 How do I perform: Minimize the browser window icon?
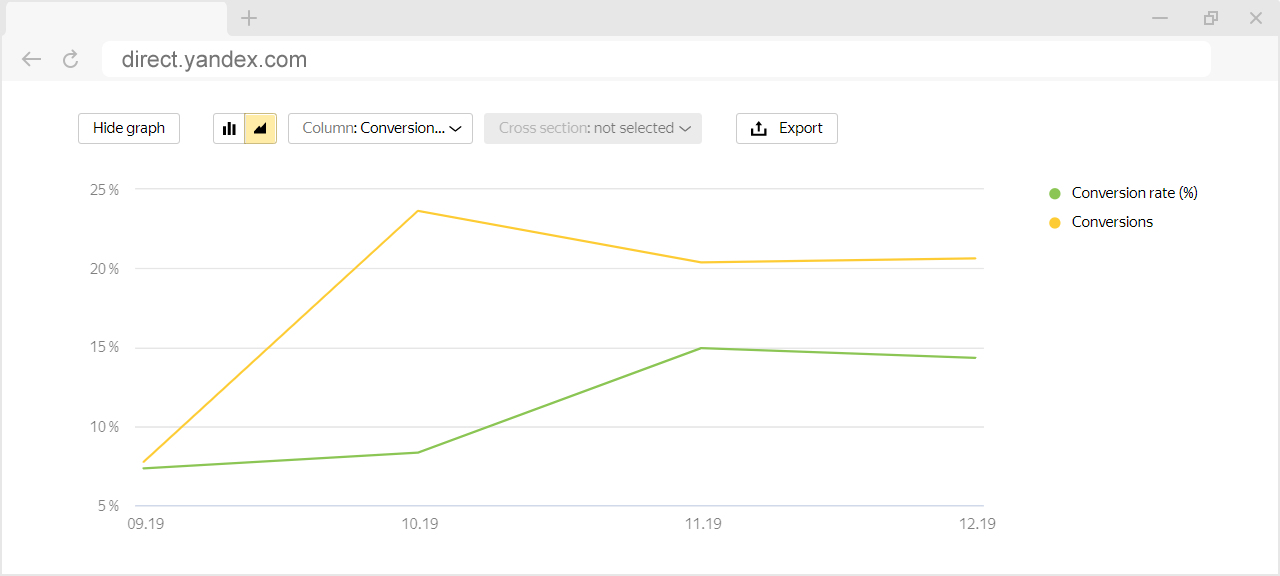(x=1160, y=18)
